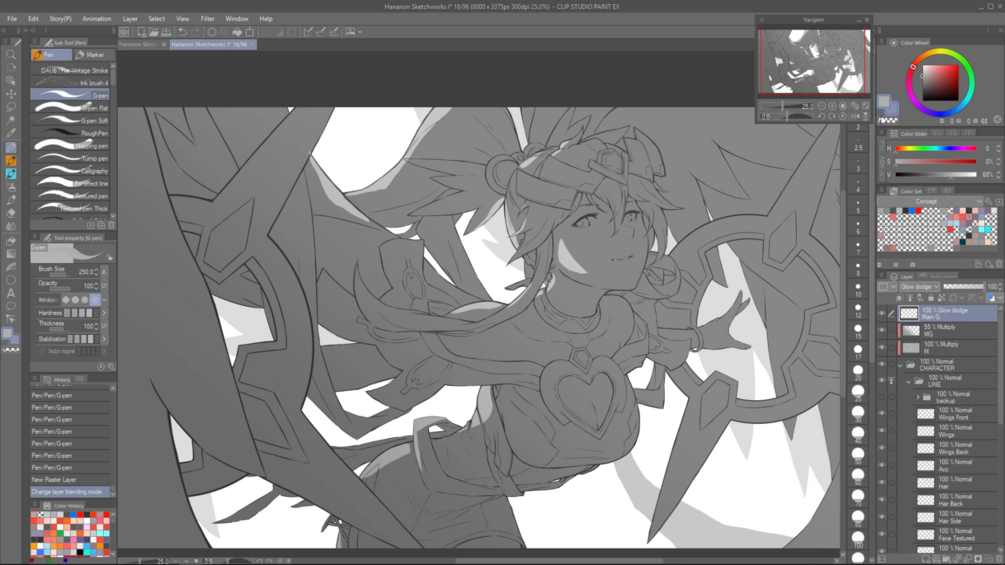Click the Fill icon in command bar
Viewport: 1005px width, 565px height.
click(237, 31)
